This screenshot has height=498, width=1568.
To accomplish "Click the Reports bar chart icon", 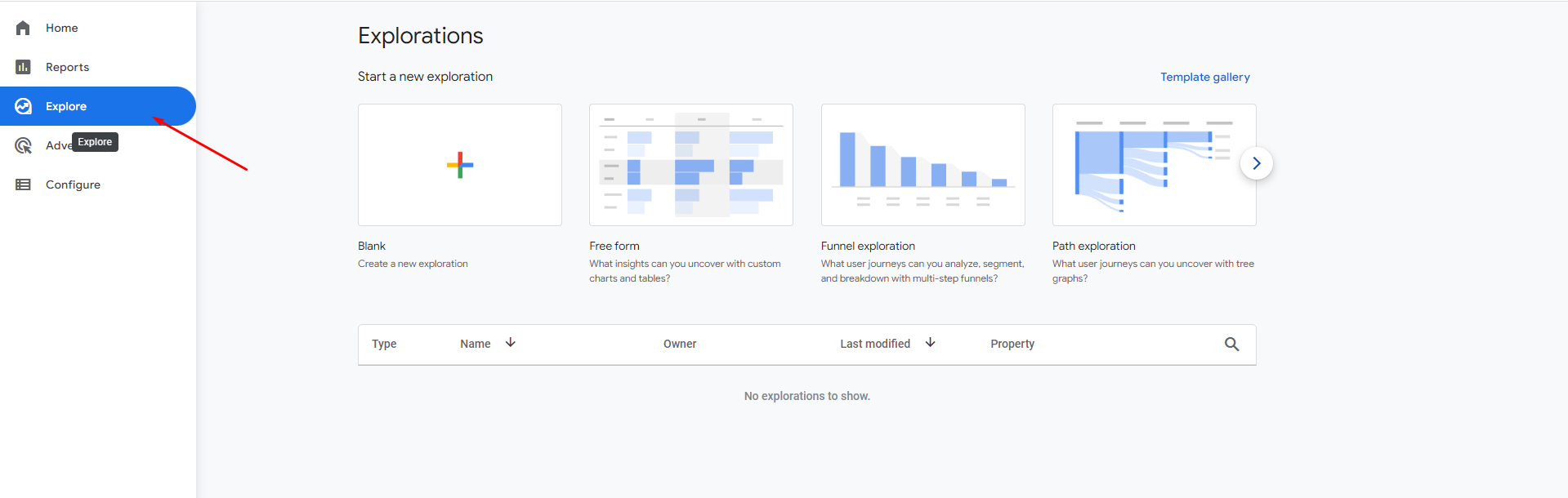I will 23,67.
